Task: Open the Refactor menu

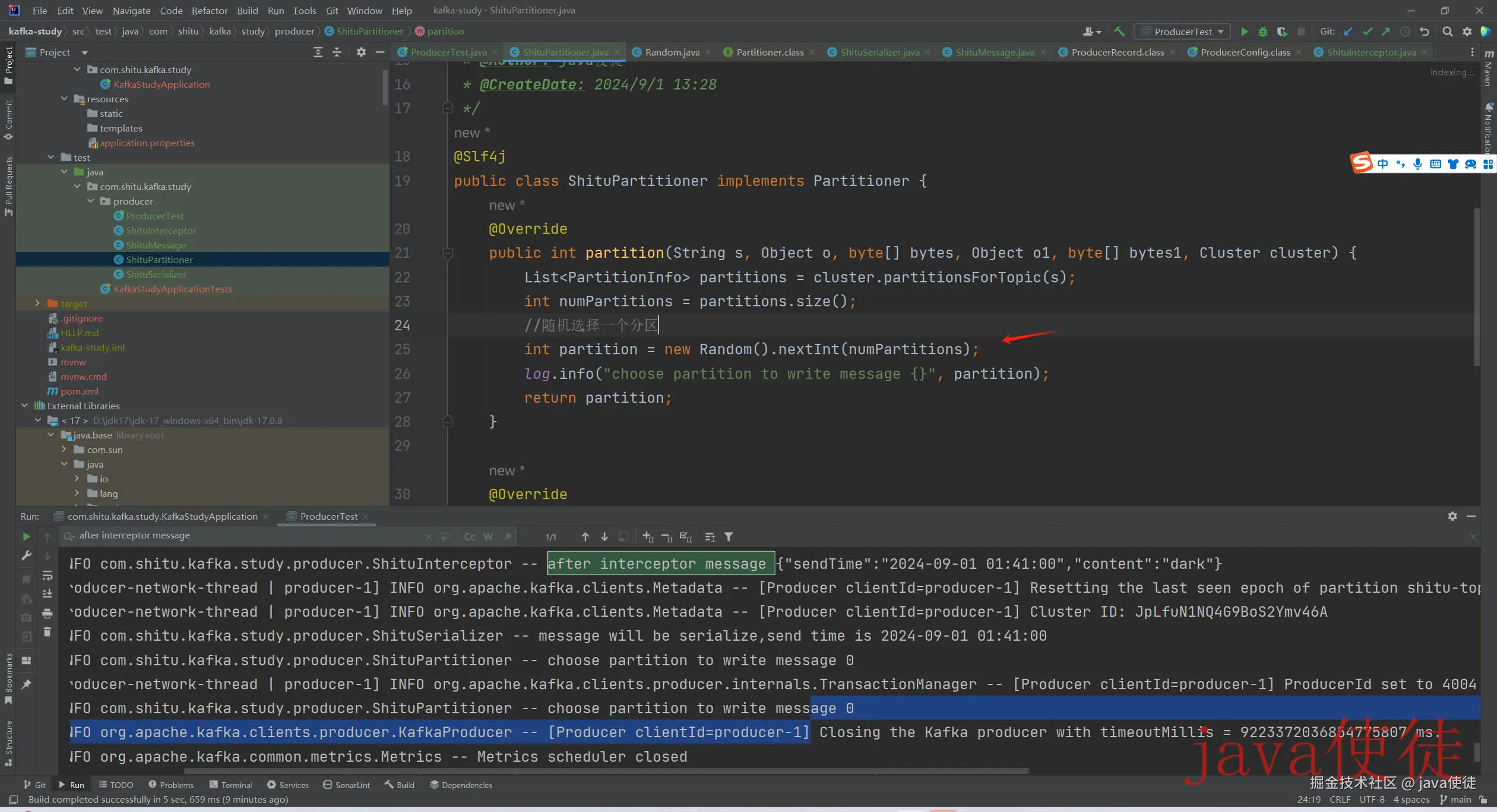Action: [209, 11]
